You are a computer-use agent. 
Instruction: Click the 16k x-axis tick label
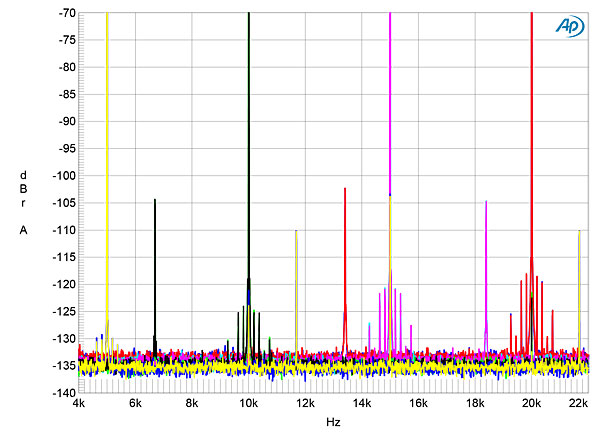(419, 404)
